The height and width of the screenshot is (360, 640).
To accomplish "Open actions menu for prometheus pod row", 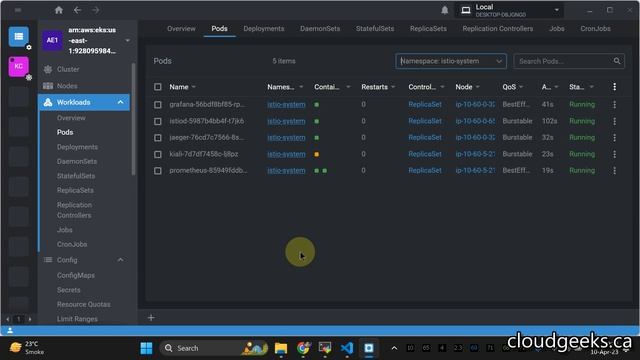I will (614, 171).
